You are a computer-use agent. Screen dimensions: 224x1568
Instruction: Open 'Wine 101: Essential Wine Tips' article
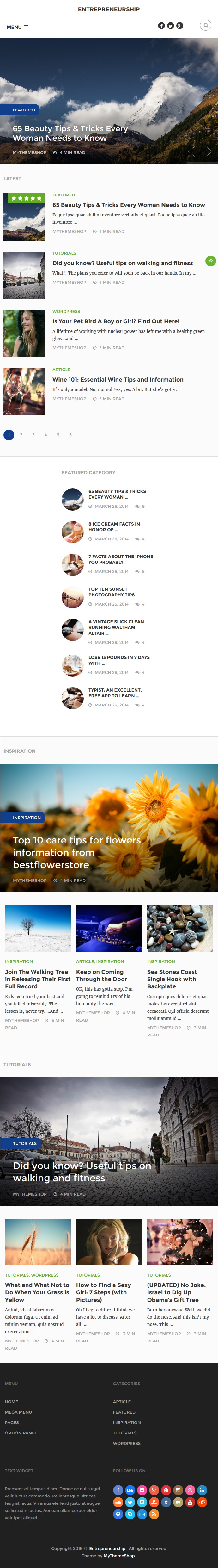click(x=118, y=379)
